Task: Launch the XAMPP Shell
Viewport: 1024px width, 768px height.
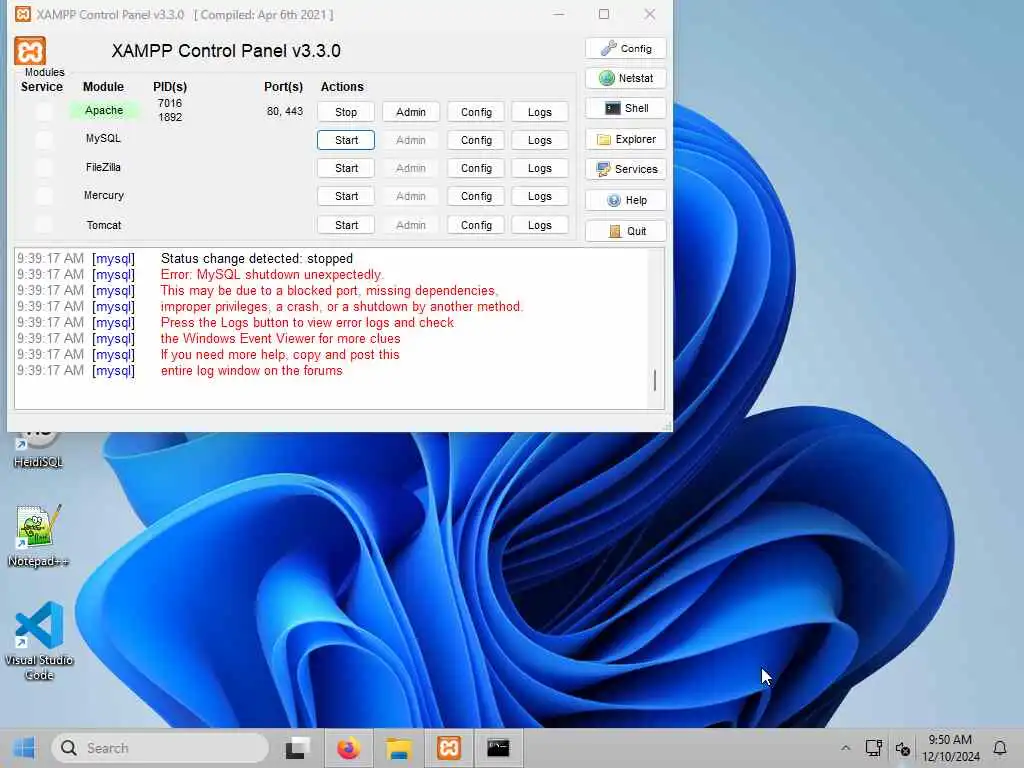Action: (626, 108)
